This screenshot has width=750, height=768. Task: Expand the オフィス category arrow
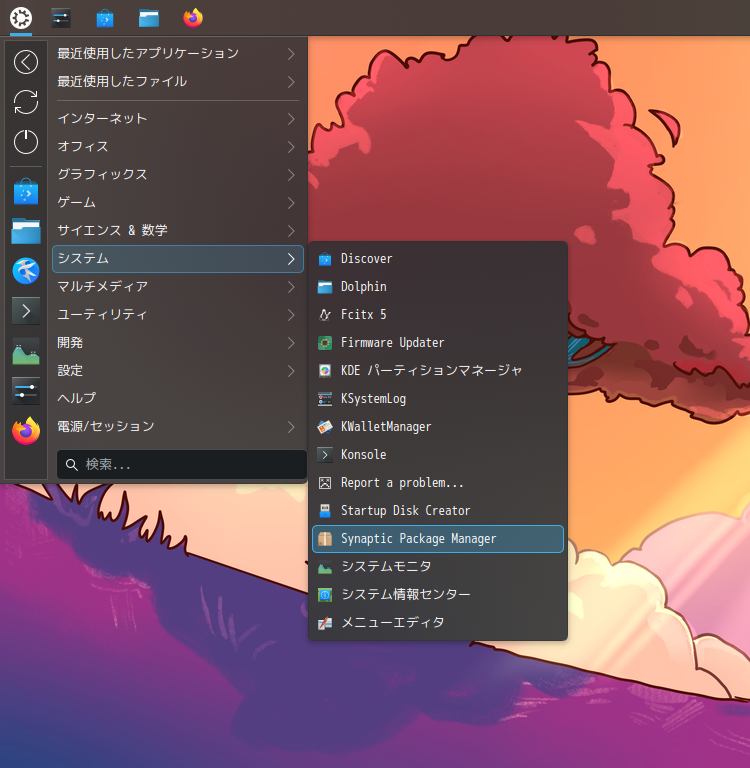tap(291, 146)
